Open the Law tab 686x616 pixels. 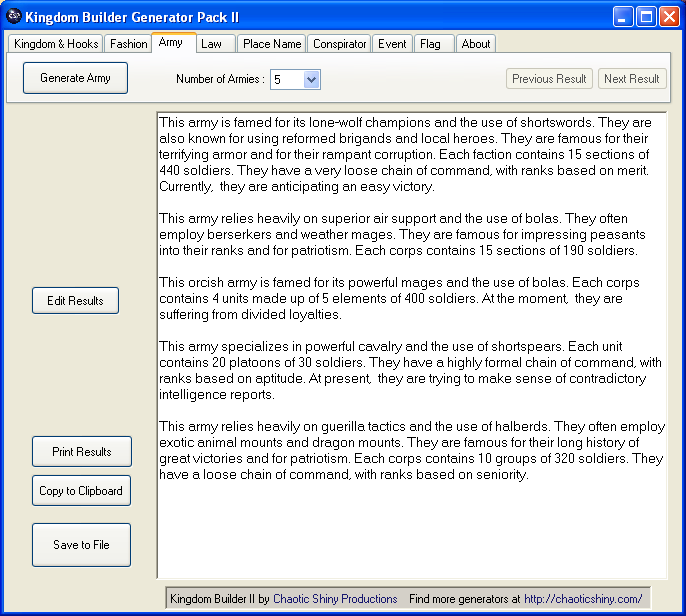tap(216, 44)
